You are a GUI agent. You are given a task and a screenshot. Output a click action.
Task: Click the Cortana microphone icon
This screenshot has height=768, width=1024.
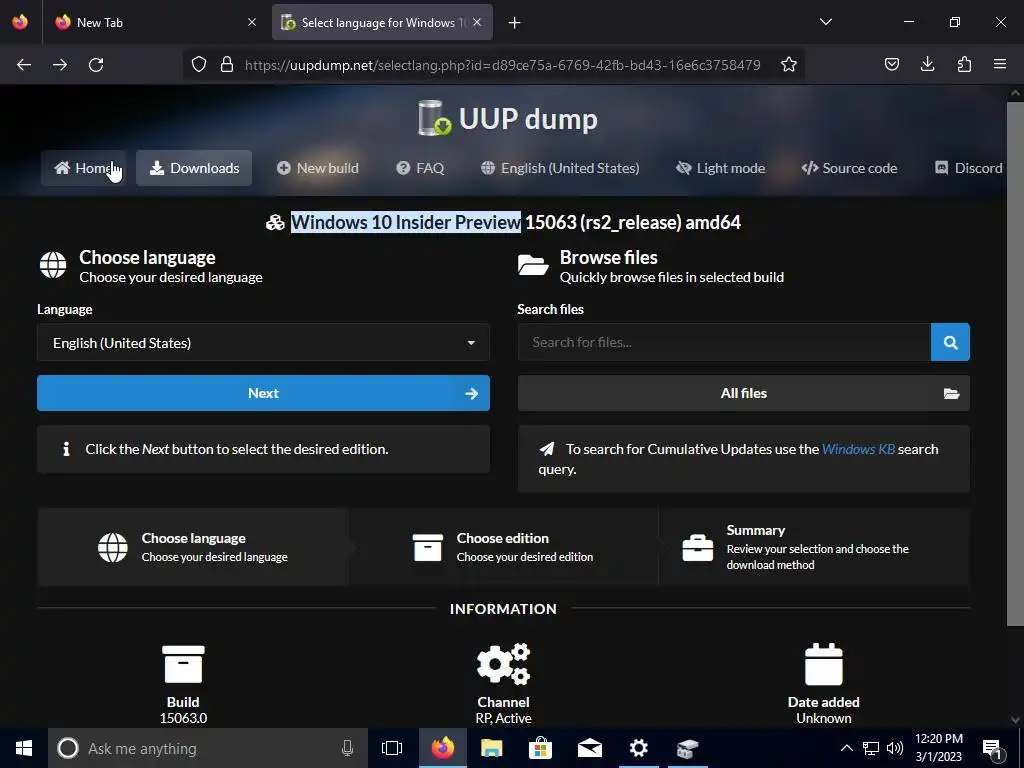[x=347, y=748]
